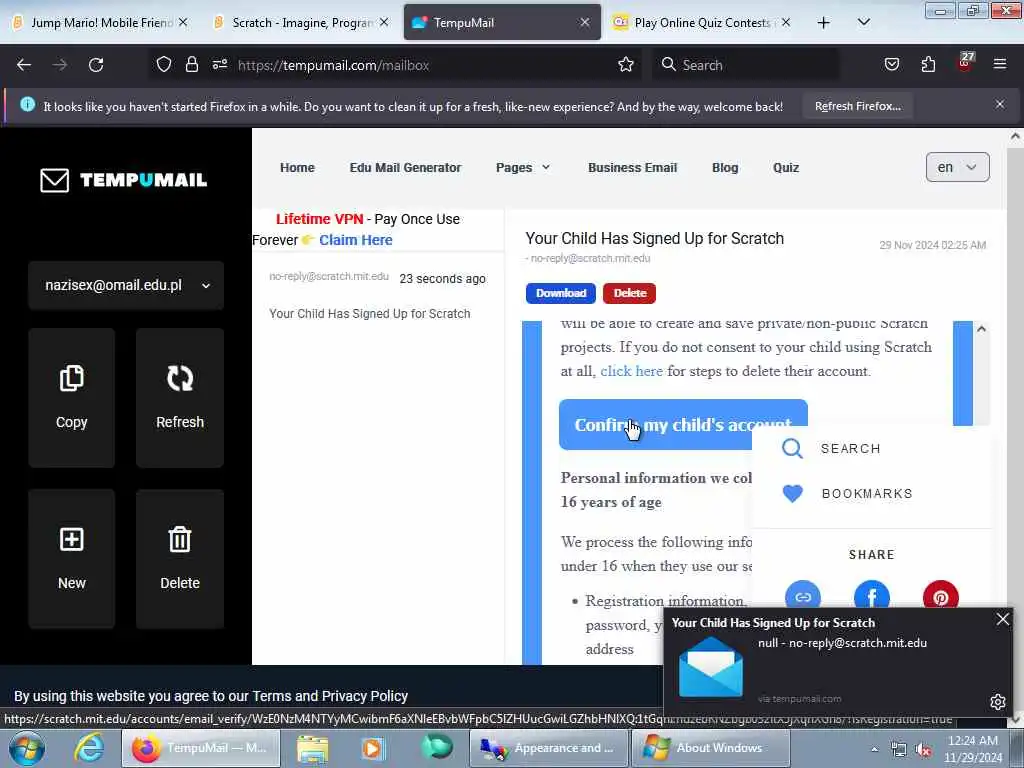The width and height of the screenshot is (1024, 768).
Task: Close the TempuMail tab
Action: tap(584, 22)
